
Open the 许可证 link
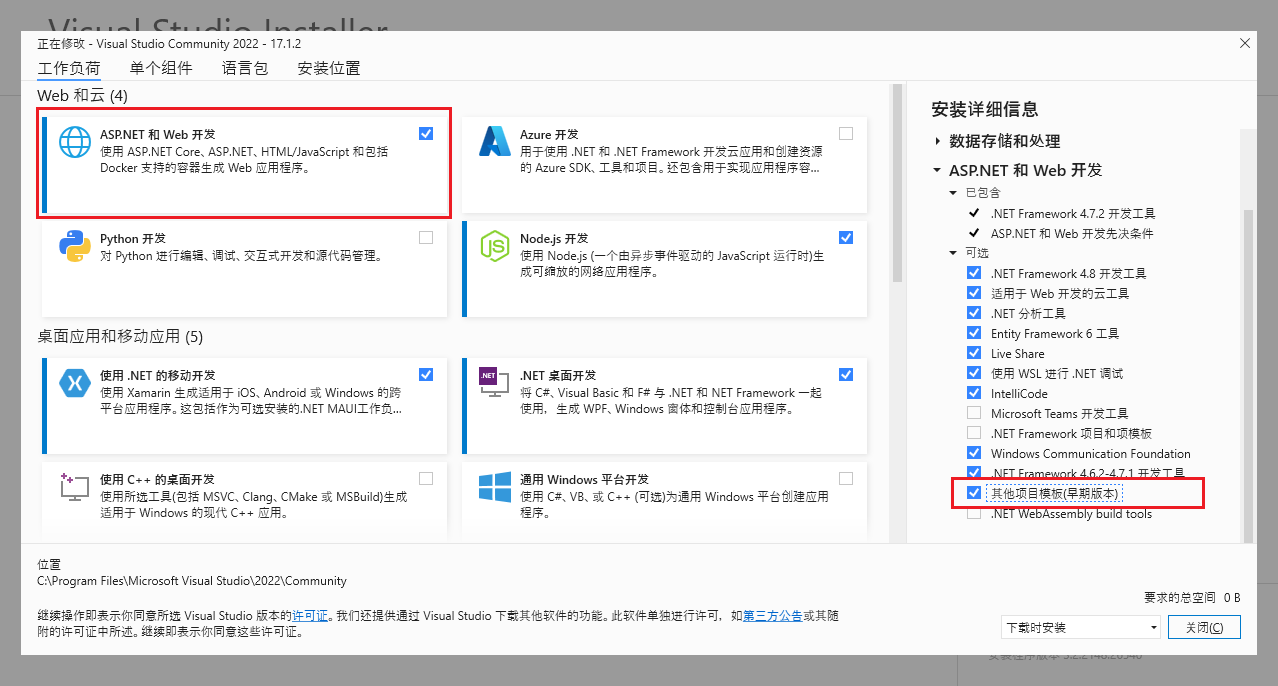(309, 616)
